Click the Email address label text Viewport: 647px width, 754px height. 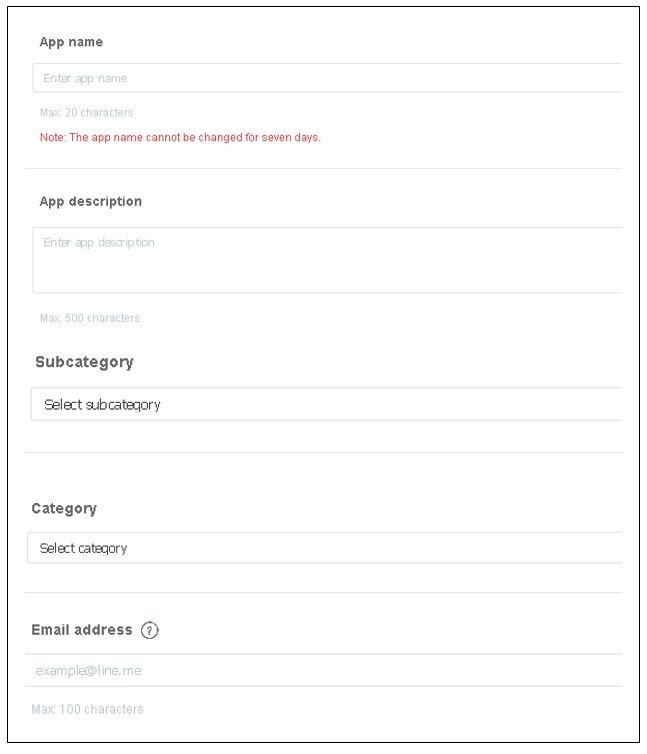point(82,630)
